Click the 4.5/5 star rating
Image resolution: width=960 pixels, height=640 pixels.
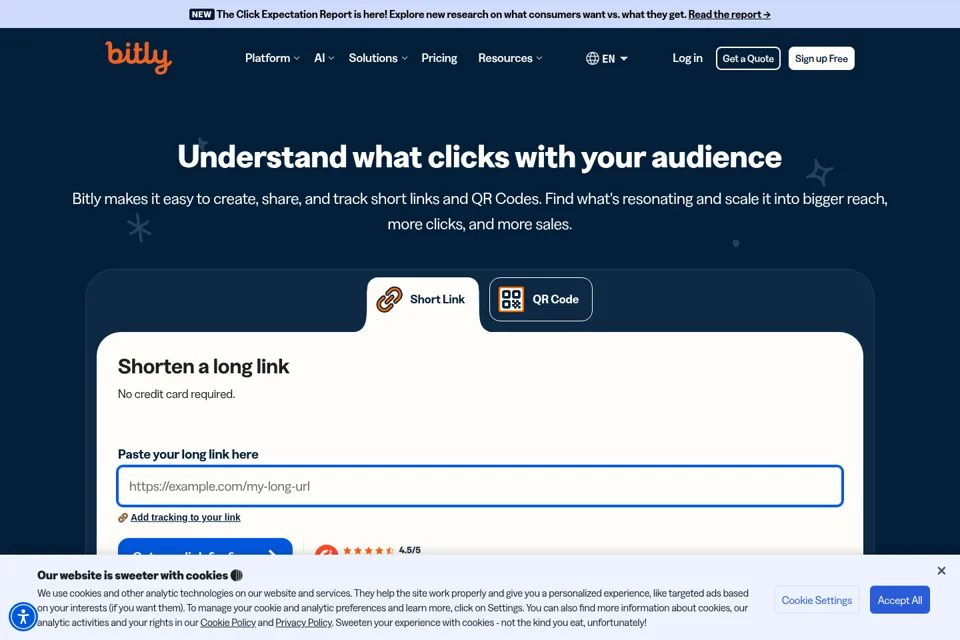381,550
